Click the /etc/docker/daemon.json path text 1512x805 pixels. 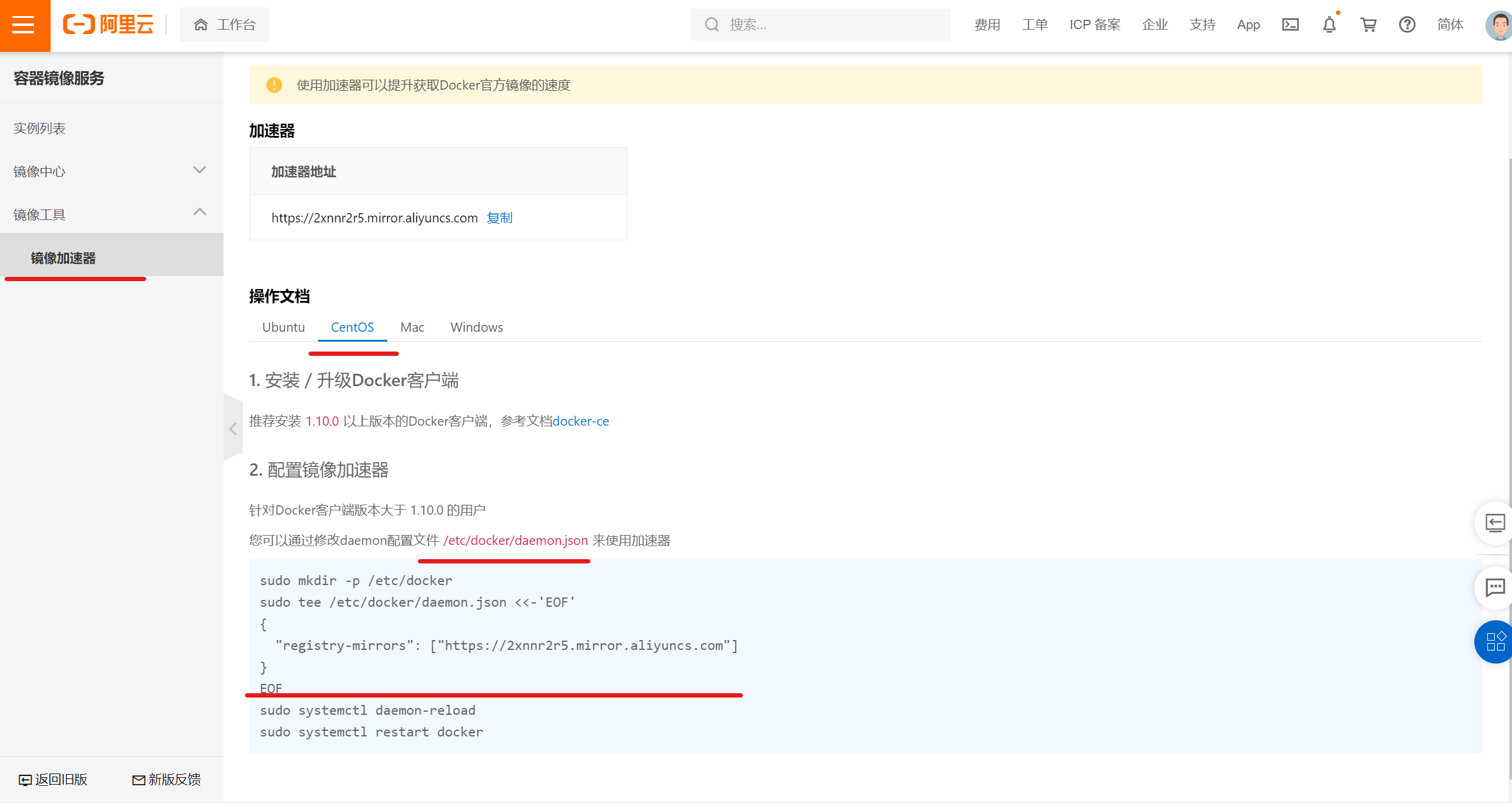(515, 540)
